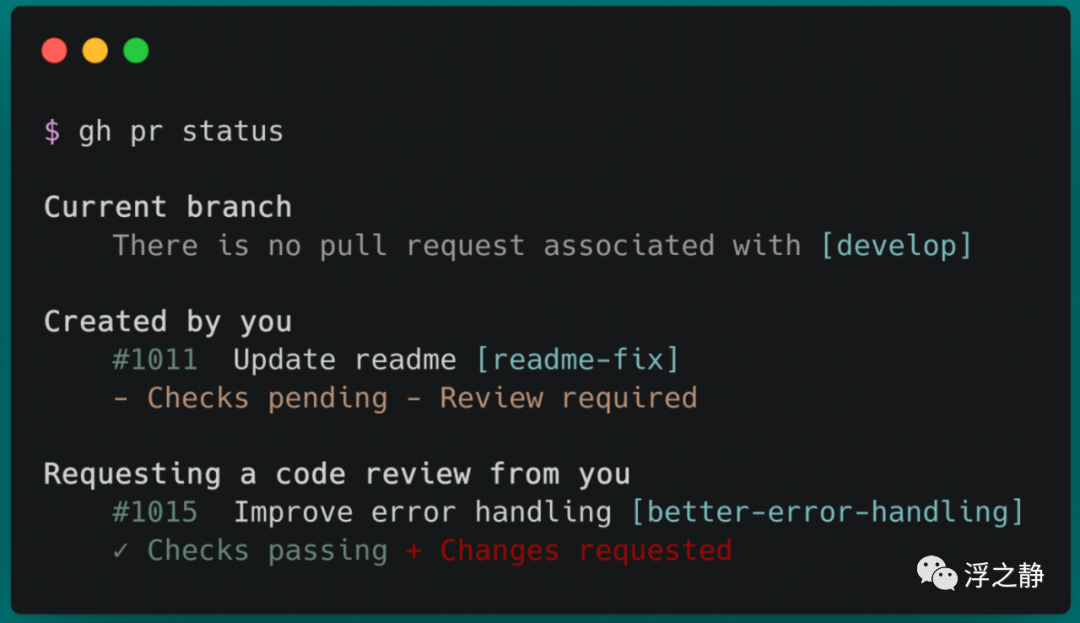Click the yellow minimize window button

(95, 50)
